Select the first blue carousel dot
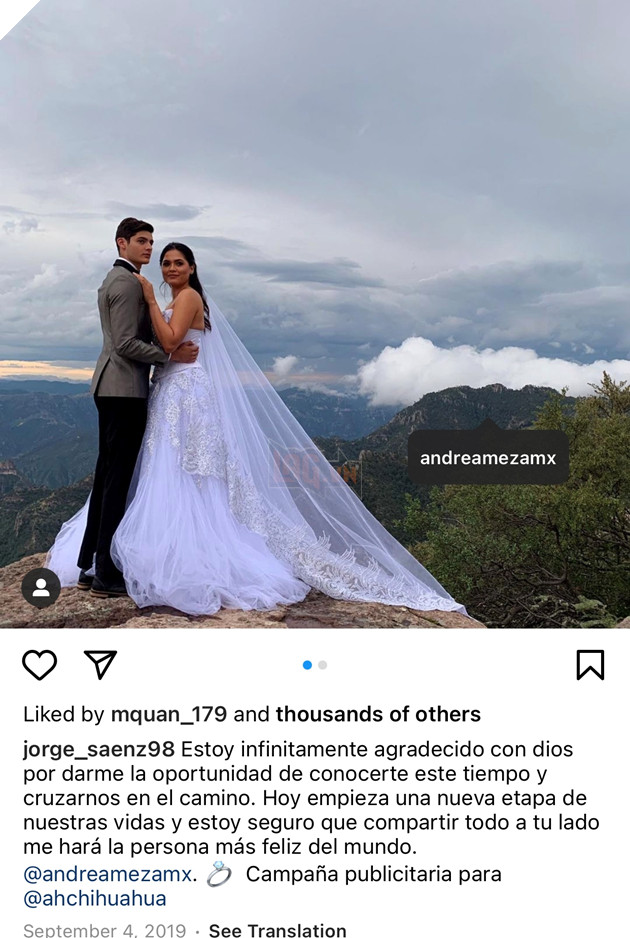 tap(307, 665)
